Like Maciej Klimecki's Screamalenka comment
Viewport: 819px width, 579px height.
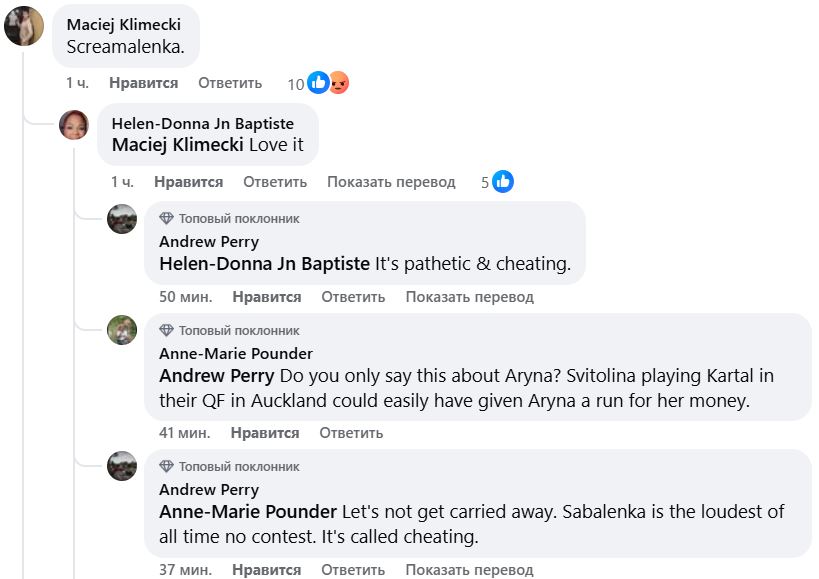(143, 83)
